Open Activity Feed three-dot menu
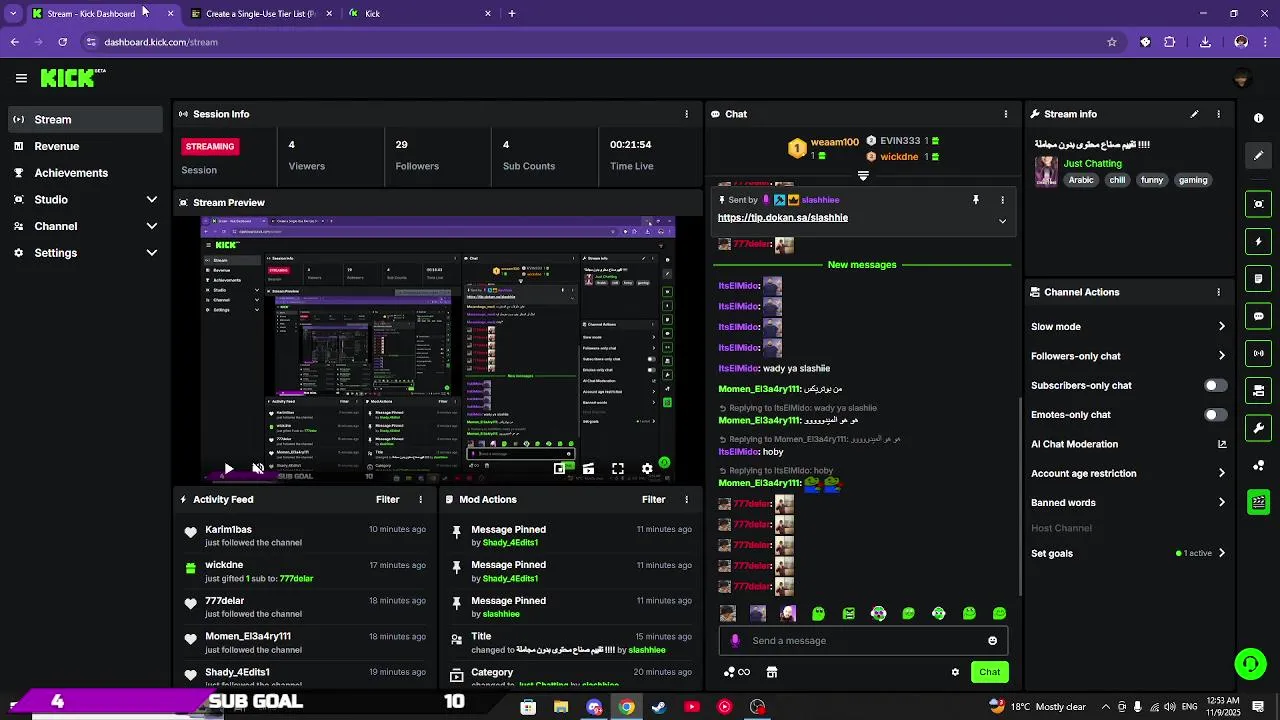Viewport: 1280px width, 720px height. 420,499
